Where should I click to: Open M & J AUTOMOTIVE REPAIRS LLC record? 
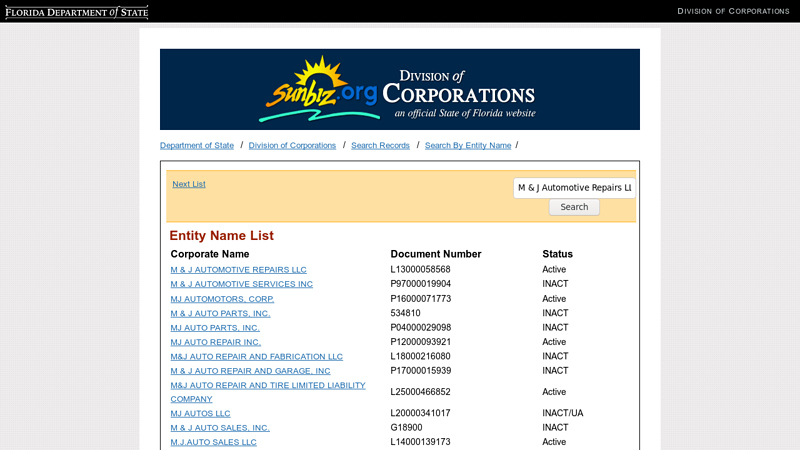point(238,269)
